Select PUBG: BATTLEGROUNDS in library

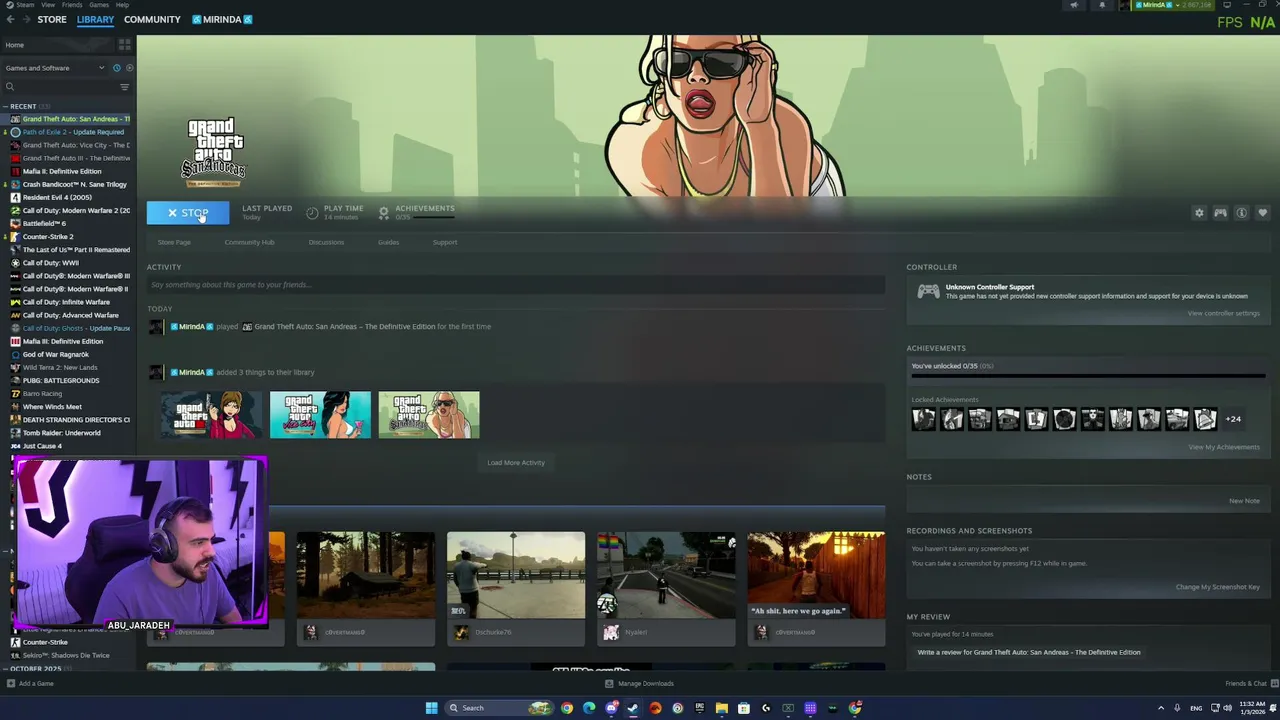(x=61, y=380)
